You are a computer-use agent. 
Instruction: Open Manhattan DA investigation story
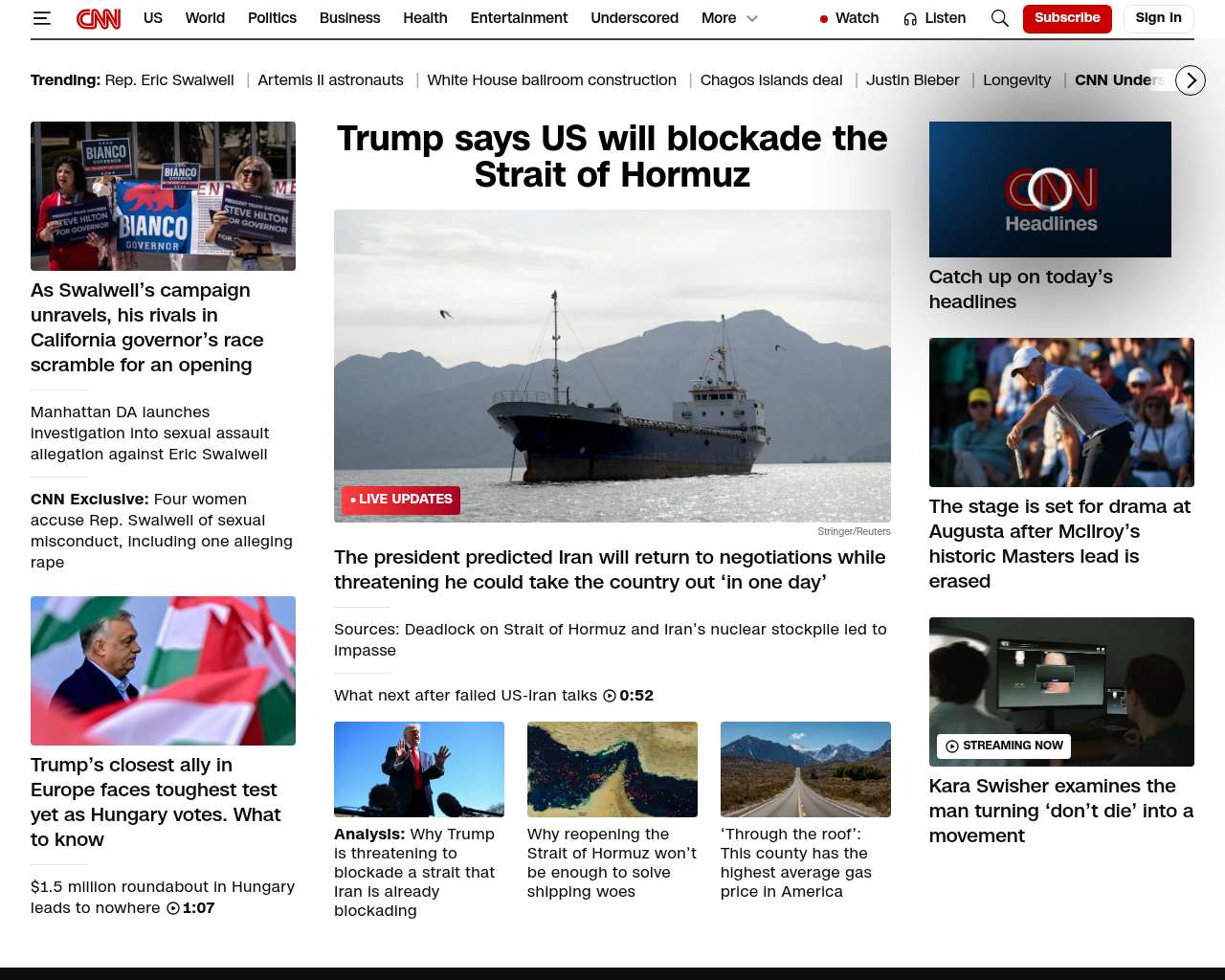pyautogui.click(x=150, y=433)
